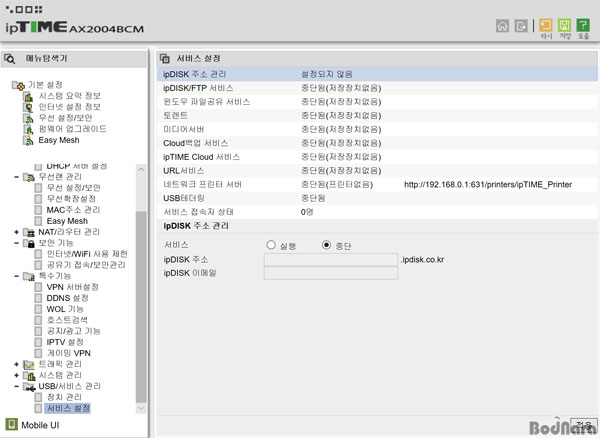Open 인터넷 설정 정보 via its icon
The height and width of the screenshot is (438, 600).
tap(28, 107)
